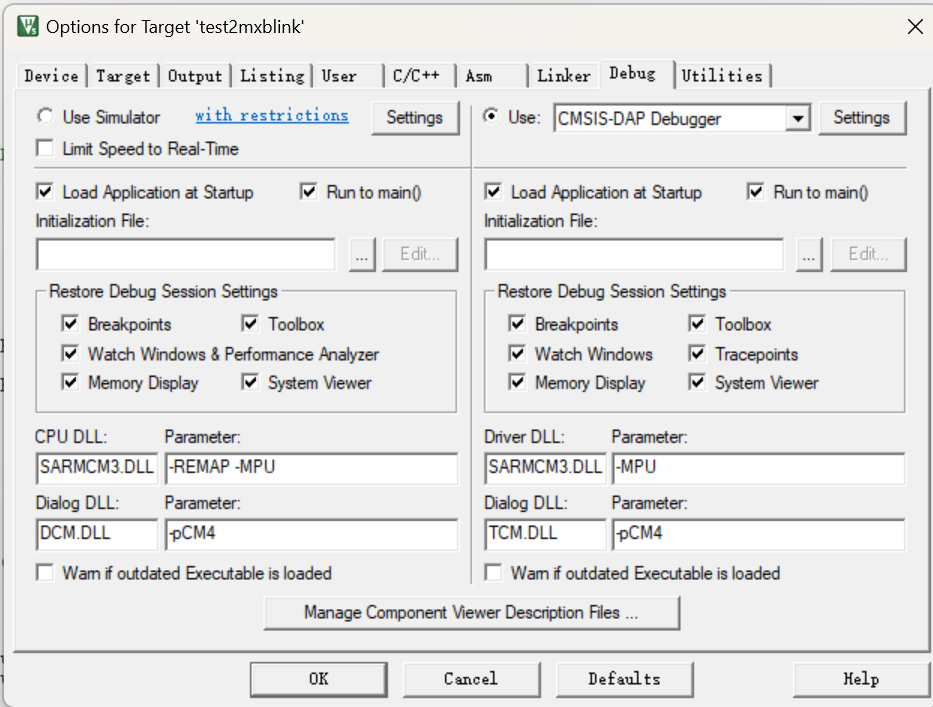Click simulator -pCM4 parameter field

tap(312, 534)
